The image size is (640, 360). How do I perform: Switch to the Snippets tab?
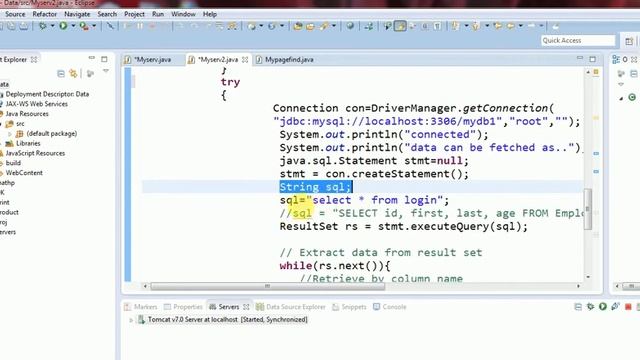tap(349, 307)
